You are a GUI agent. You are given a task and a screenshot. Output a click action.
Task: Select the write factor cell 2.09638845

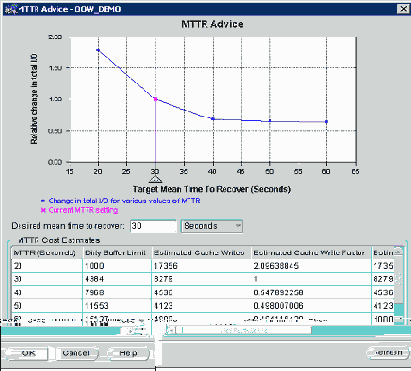click(311, 266)
